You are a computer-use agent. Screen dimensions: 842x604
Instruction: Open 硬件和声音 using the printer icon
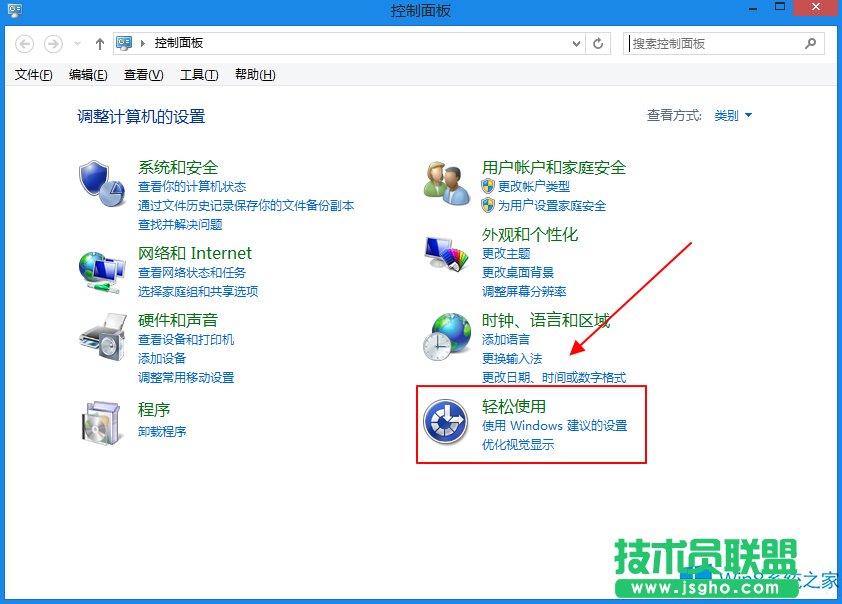coord(101,339)
